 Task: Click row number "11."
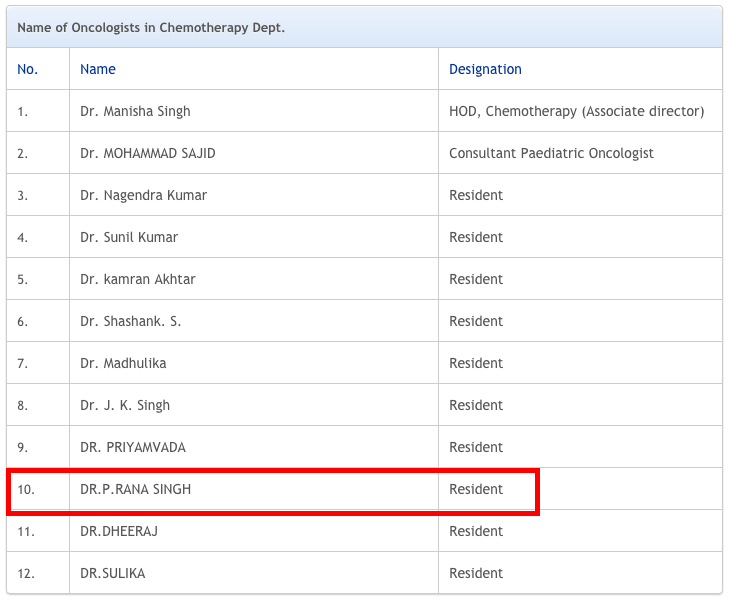[26, 532]
